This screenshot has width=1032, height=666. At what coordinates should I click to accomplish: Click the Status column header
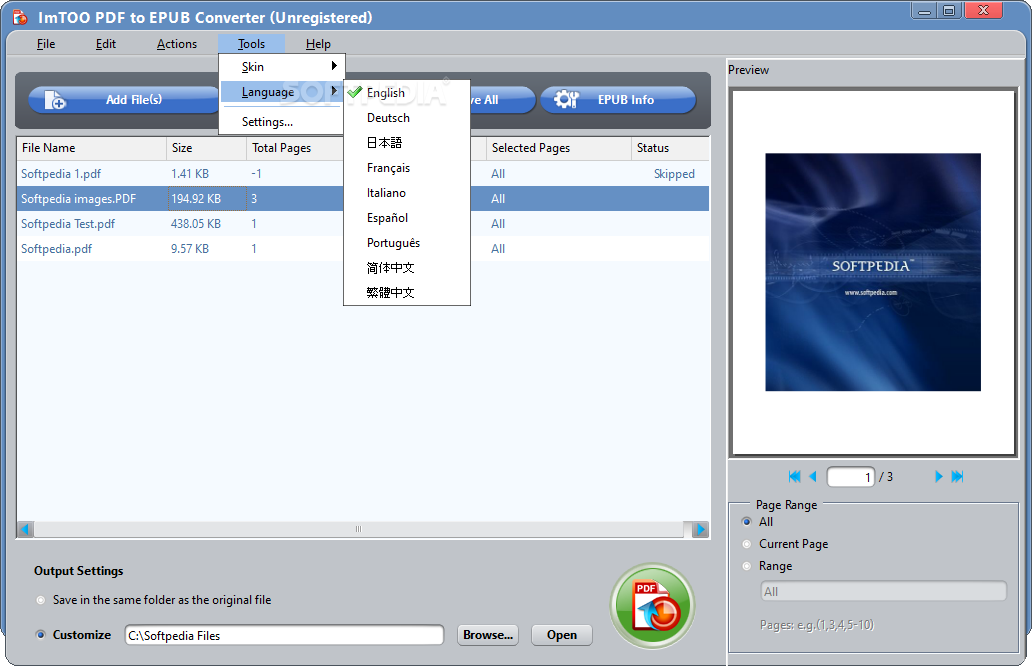[670, 148]
